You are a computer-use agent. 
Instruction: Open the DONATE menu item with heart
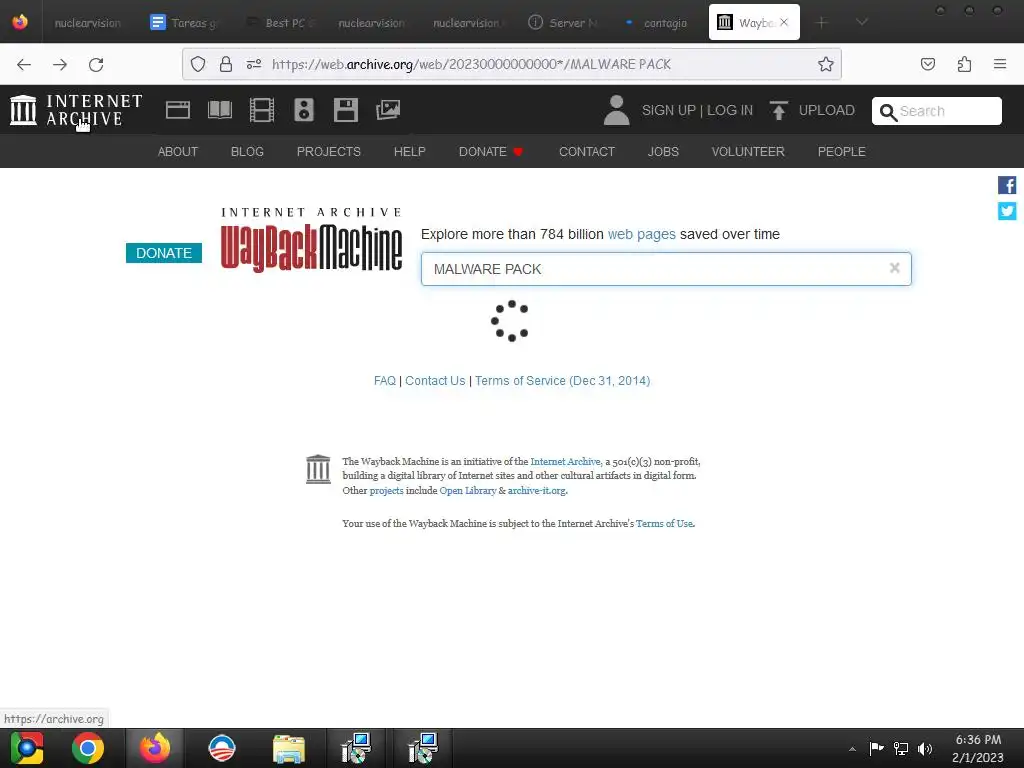(x=491, y=152)
